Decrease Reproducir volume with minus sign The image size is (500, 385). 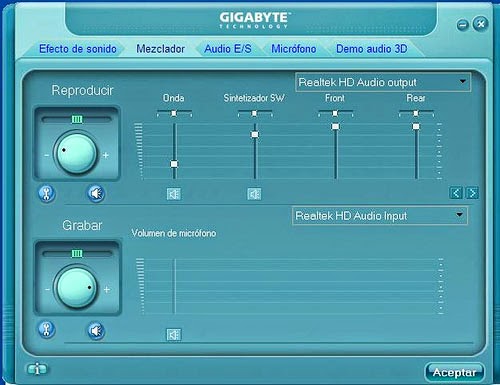[x=47, y=155]
